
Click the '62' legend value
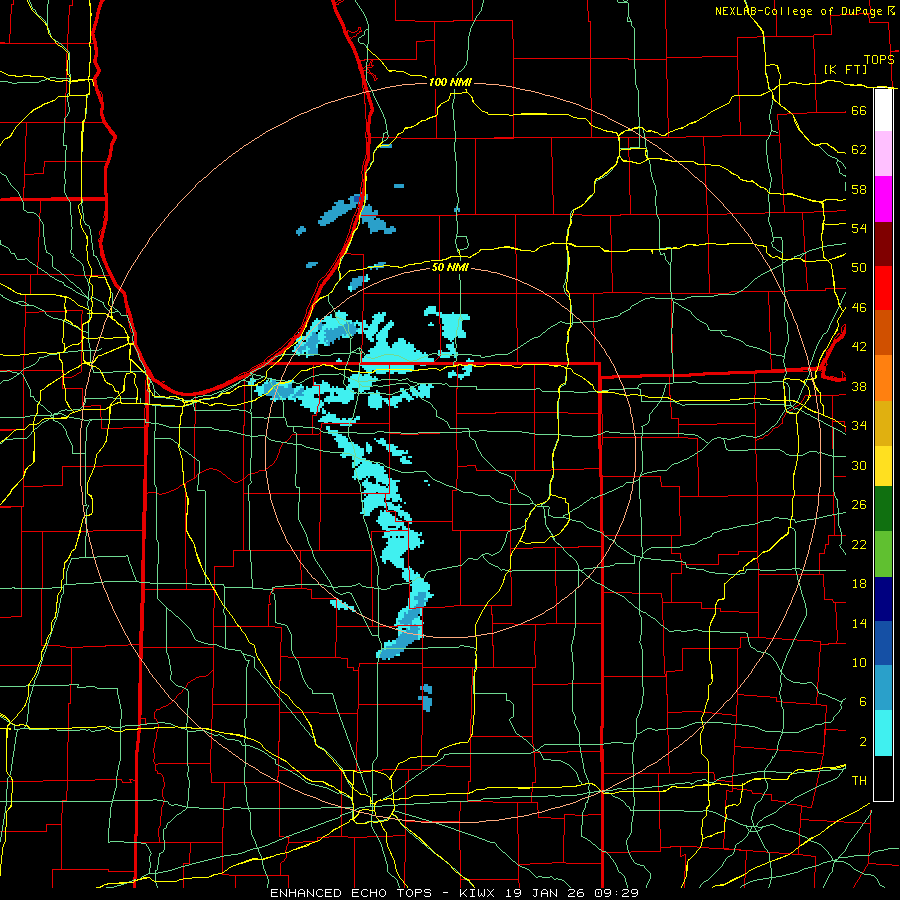[x=859, y=150]
